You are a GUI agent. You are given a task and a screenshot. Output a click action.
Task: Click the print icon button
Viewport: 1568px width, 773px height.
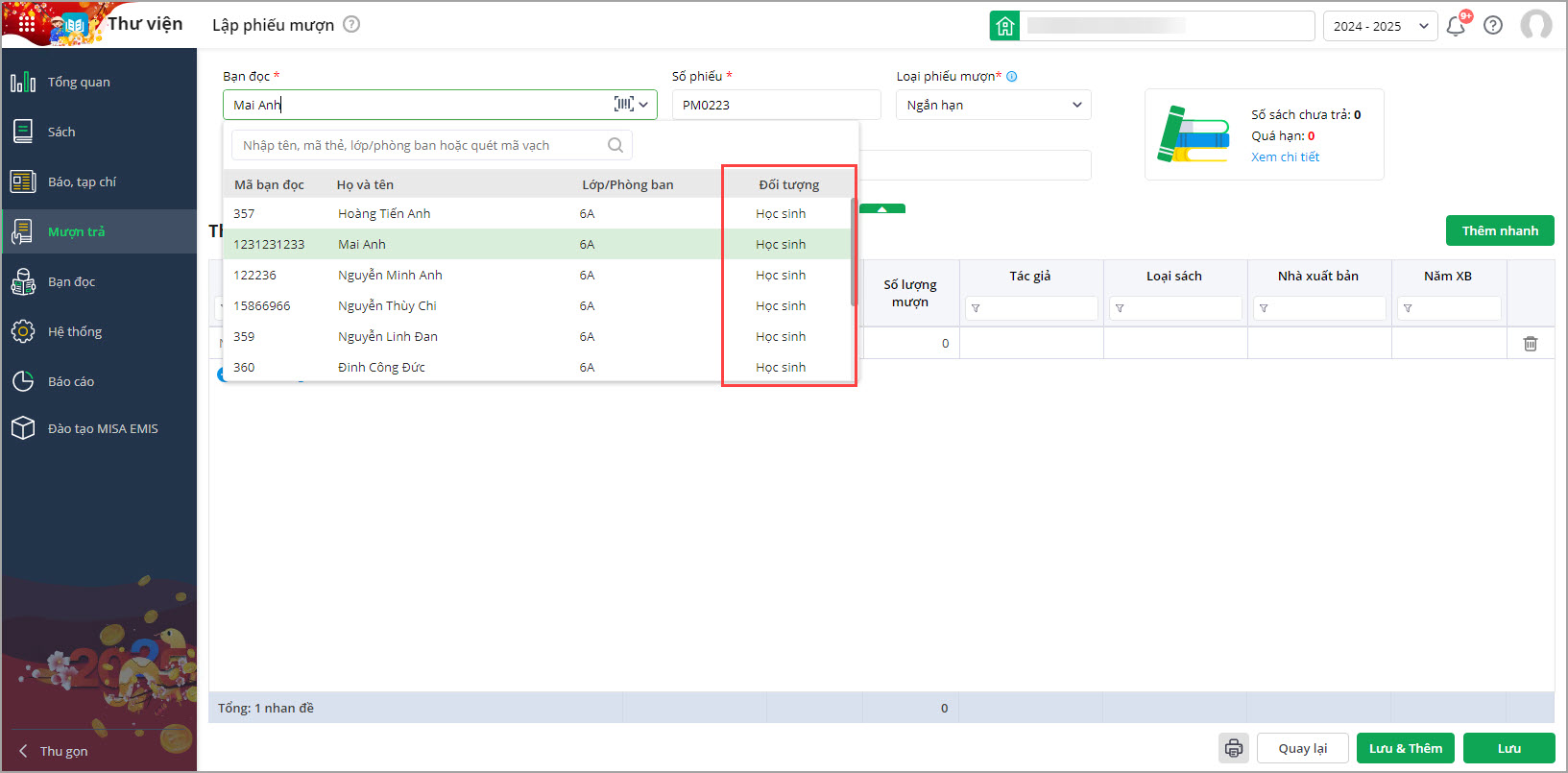[x=1234, y=748]
